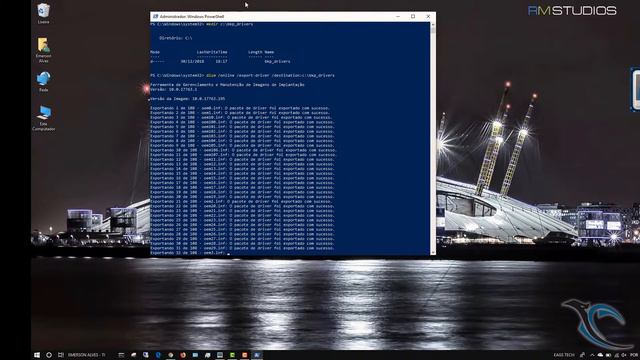This screenshot has height=360, width=640.
Task: Click the dism /online /export-driver command line
Action: point(242,76)
